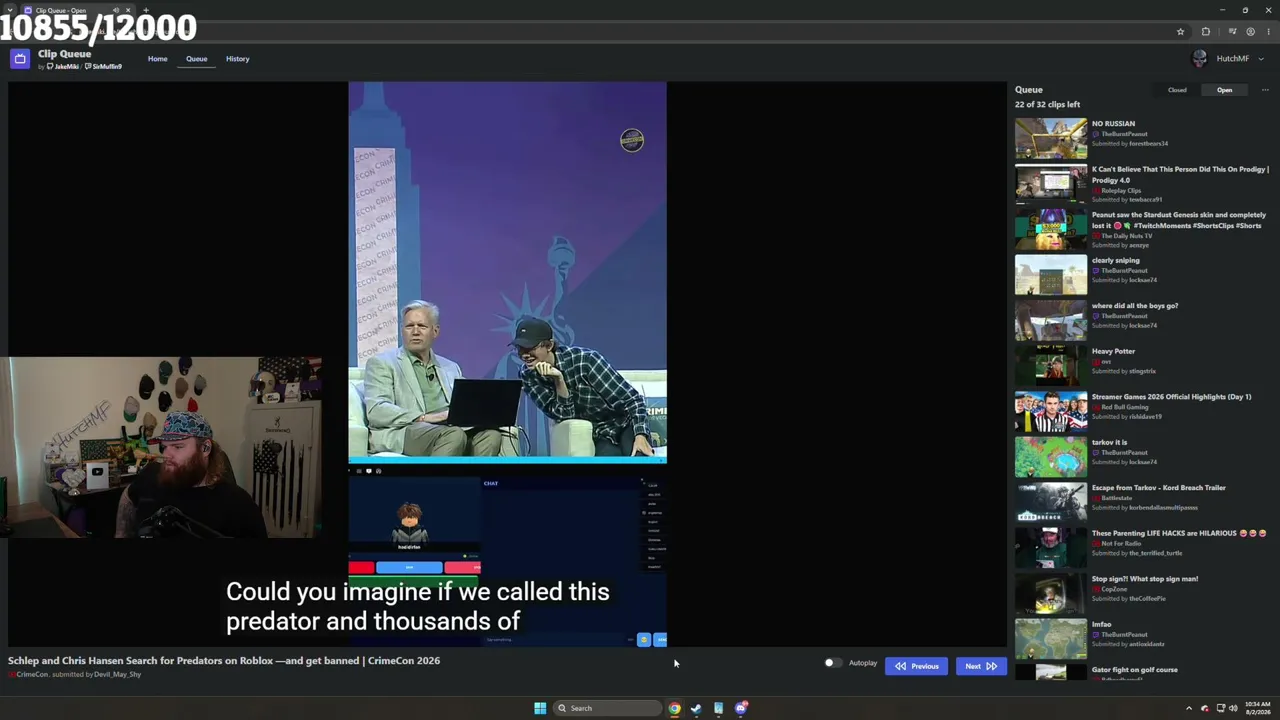Set the queue to Closed
The image size is (1280, 720).
click(x=1177, y=90)
